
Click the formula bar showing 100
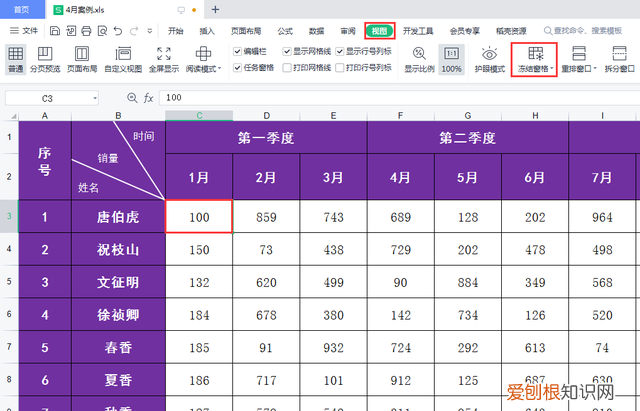pyautogui.click(x=399, y=98)
